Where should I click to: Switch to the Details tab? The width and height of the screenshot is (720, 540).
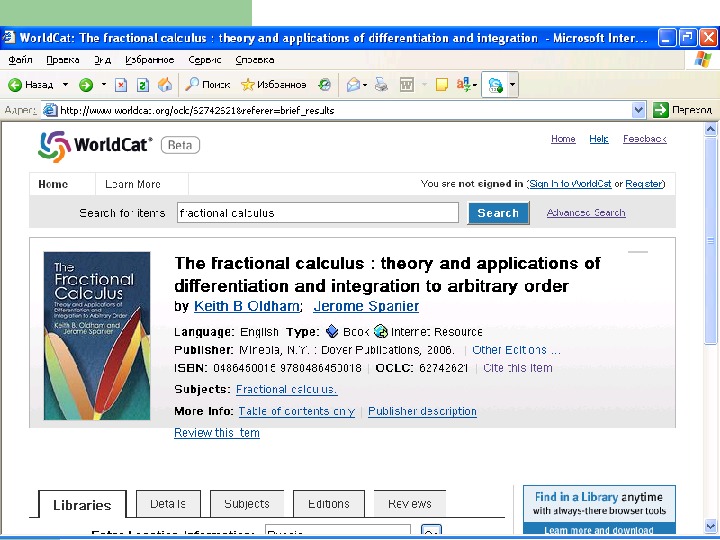pos(168,504)
